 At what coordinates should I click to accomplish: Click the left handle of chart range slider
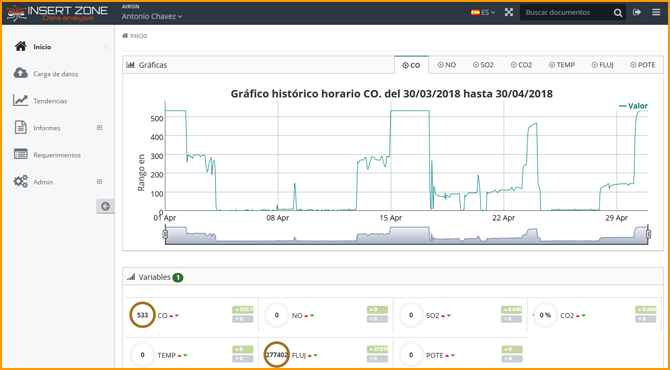pos(165,234)
